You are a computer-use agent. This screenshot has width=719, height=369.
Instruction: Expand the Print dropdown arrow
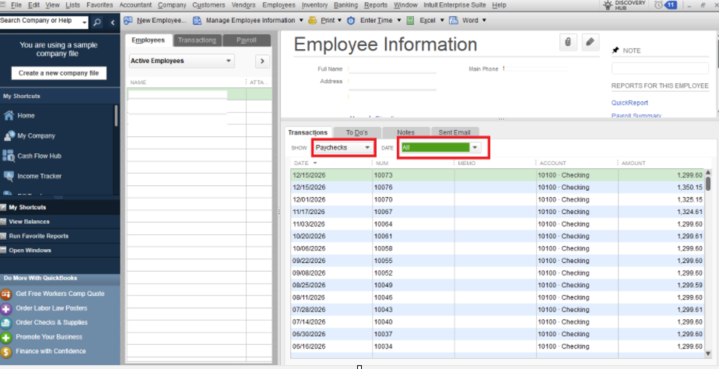(340, 21)
